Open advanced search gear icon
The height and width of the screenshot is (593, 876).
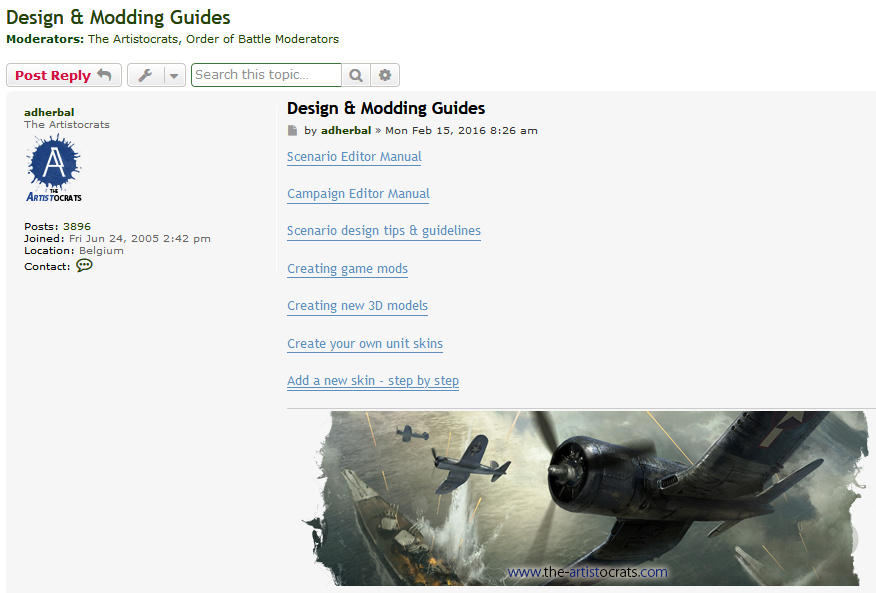tap(385, 75)
